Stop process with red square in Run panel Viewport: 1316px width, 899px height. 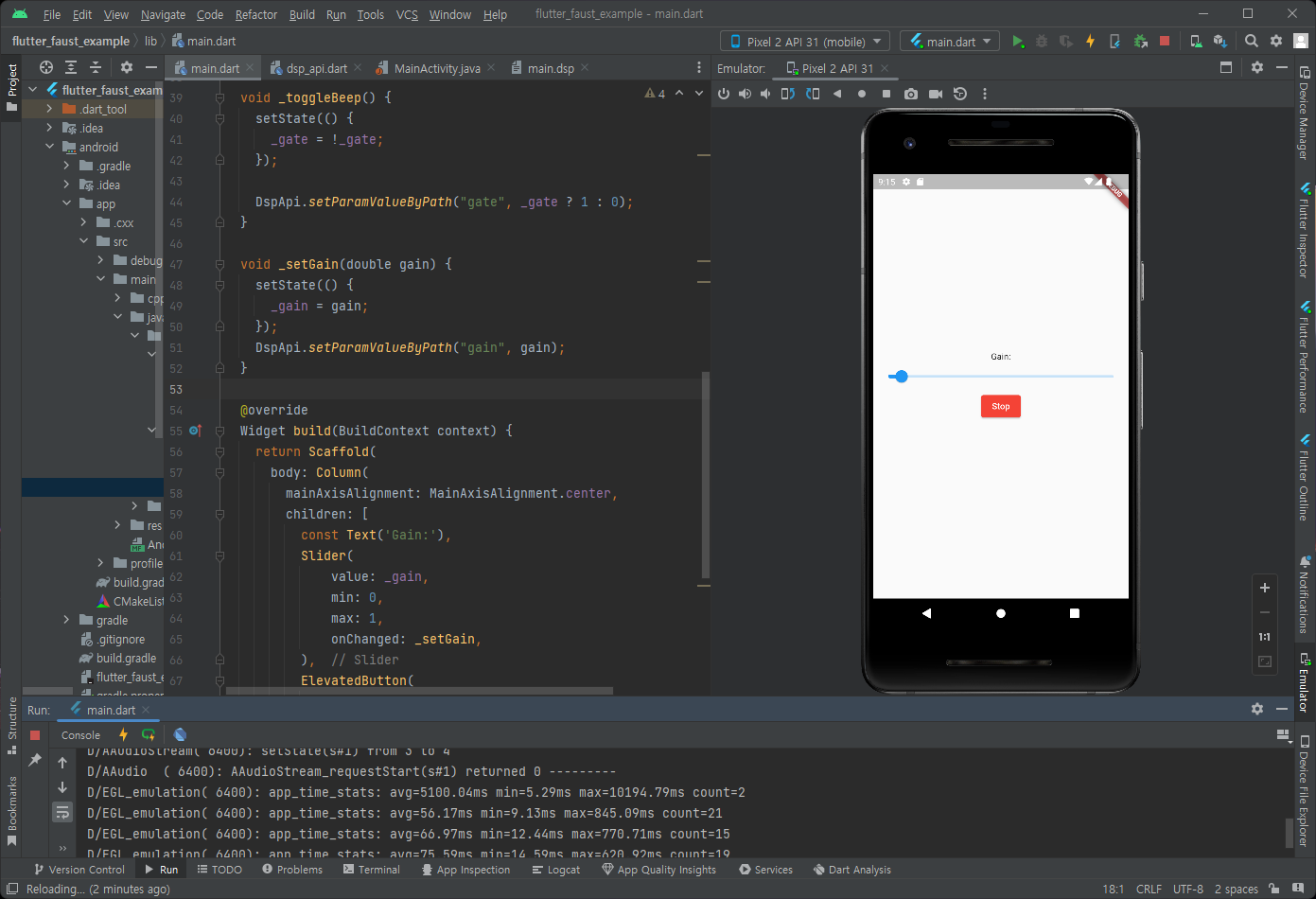point(35,735)
